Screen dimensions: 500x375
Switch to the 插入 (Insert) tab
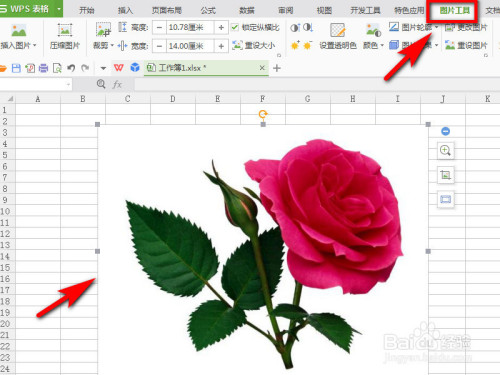(125, 10)
